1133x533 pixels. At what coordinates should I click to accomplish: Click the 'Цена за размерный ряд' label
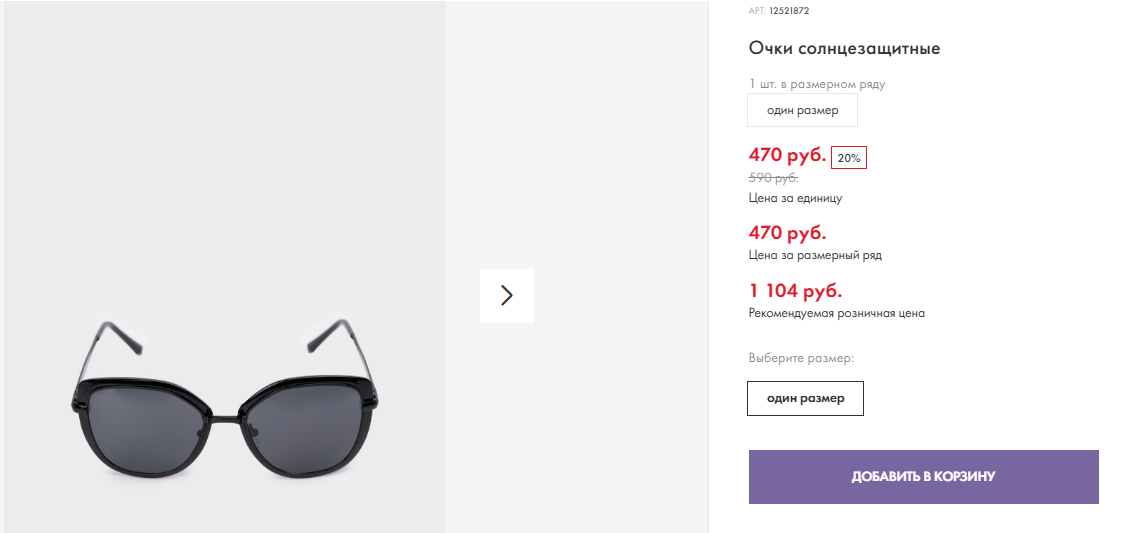click(815, 255)
